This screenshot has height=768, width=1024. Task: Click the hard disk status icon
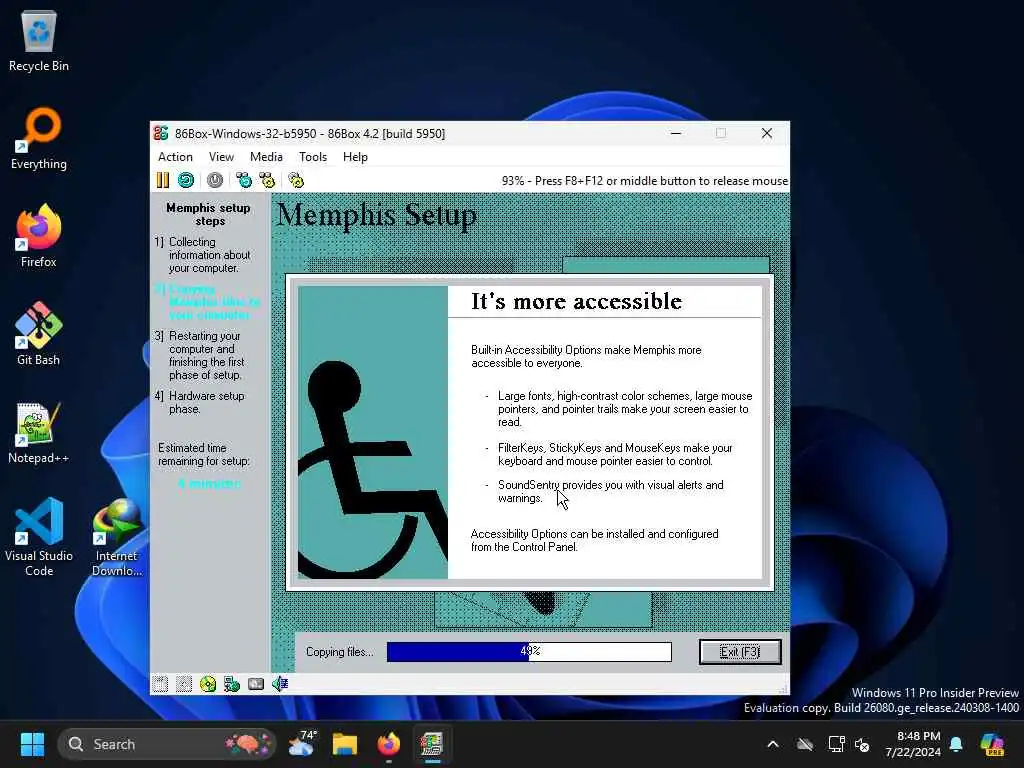click(x=256, y=684)
